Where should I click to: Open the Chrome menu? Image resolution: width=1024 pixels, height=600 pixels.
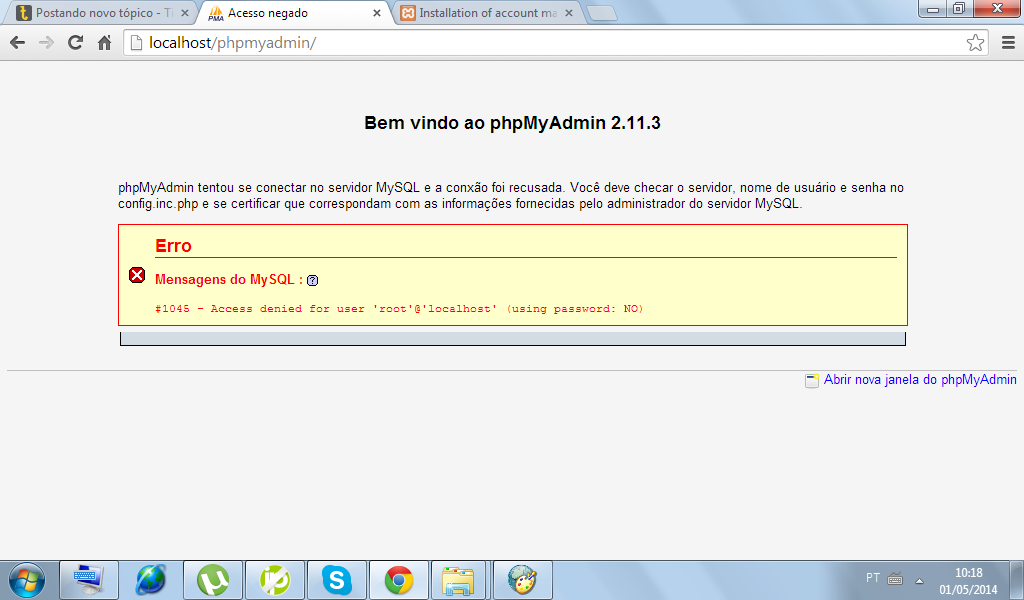click(1008, 43)
